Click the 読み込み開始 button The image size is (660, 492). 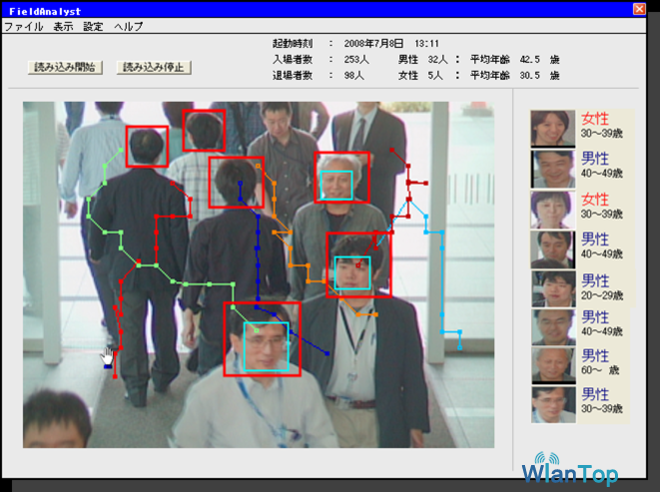click(x=65, y=67)
